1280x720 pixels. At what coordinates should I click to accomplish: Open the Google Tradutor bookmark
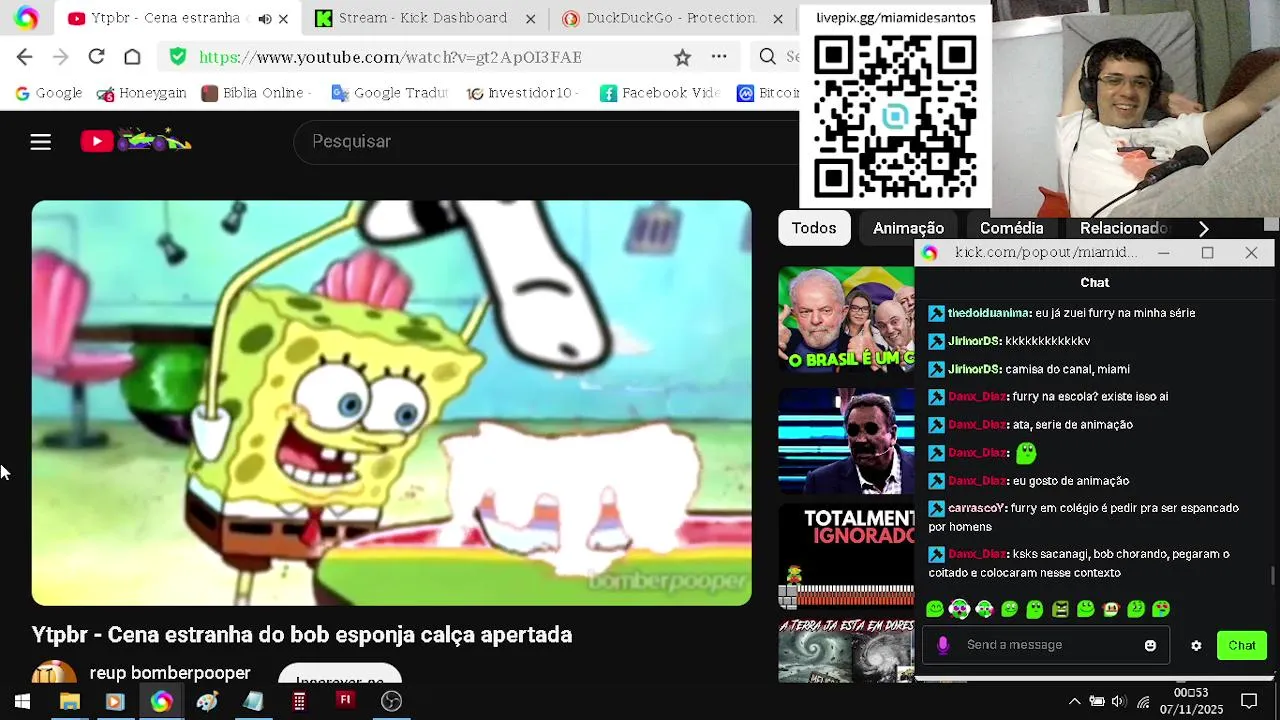pyautogui.click(x=389, y=93)
